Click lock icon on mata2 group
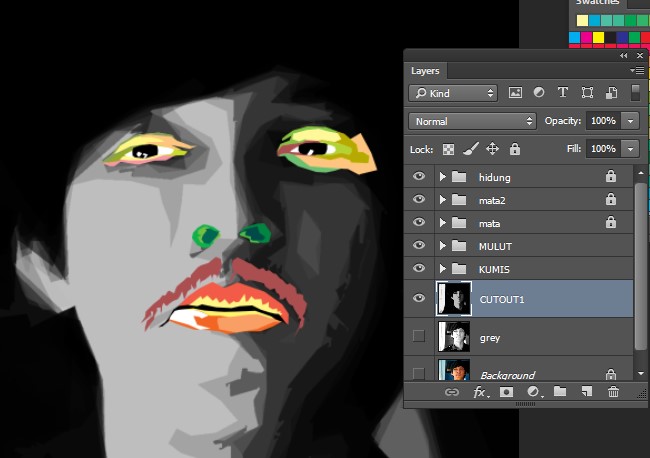Viewport: 650px width, 458px height. [x=611, y=200]
